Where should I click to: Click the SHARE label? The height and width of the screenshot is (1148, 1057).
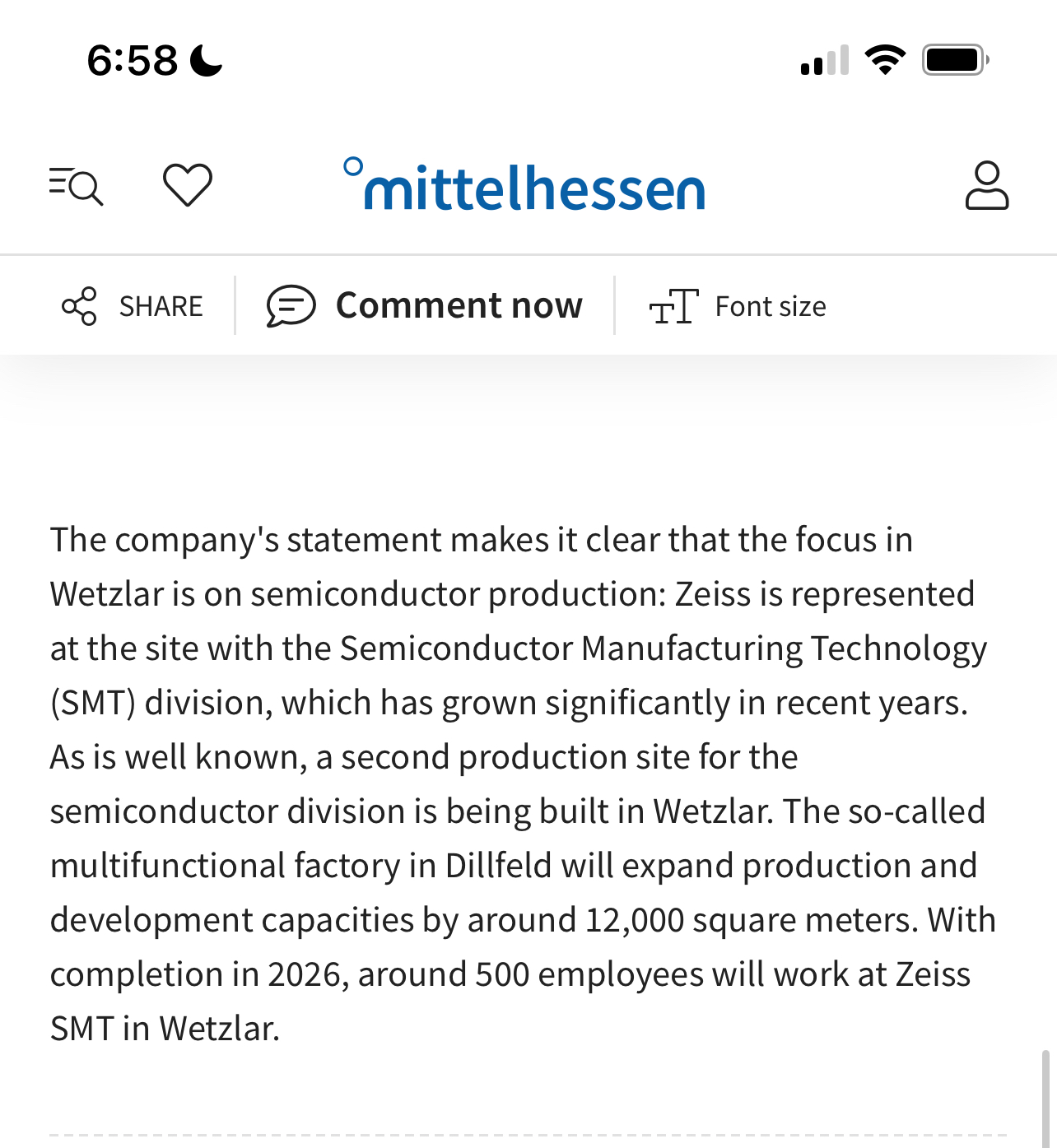pyautogui.click(x=161, y=306)
